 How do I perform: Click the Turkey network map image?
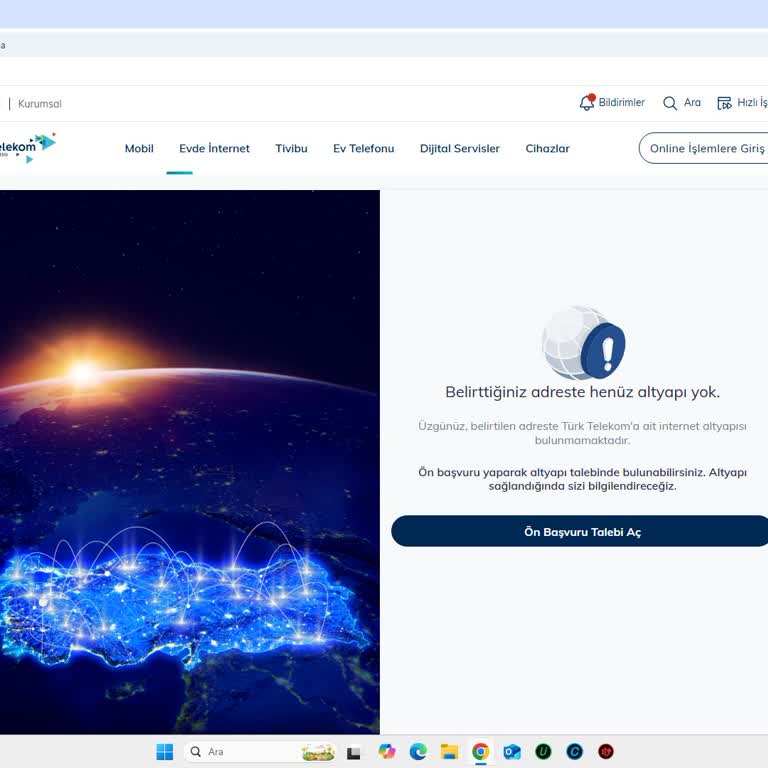[190, 462]
